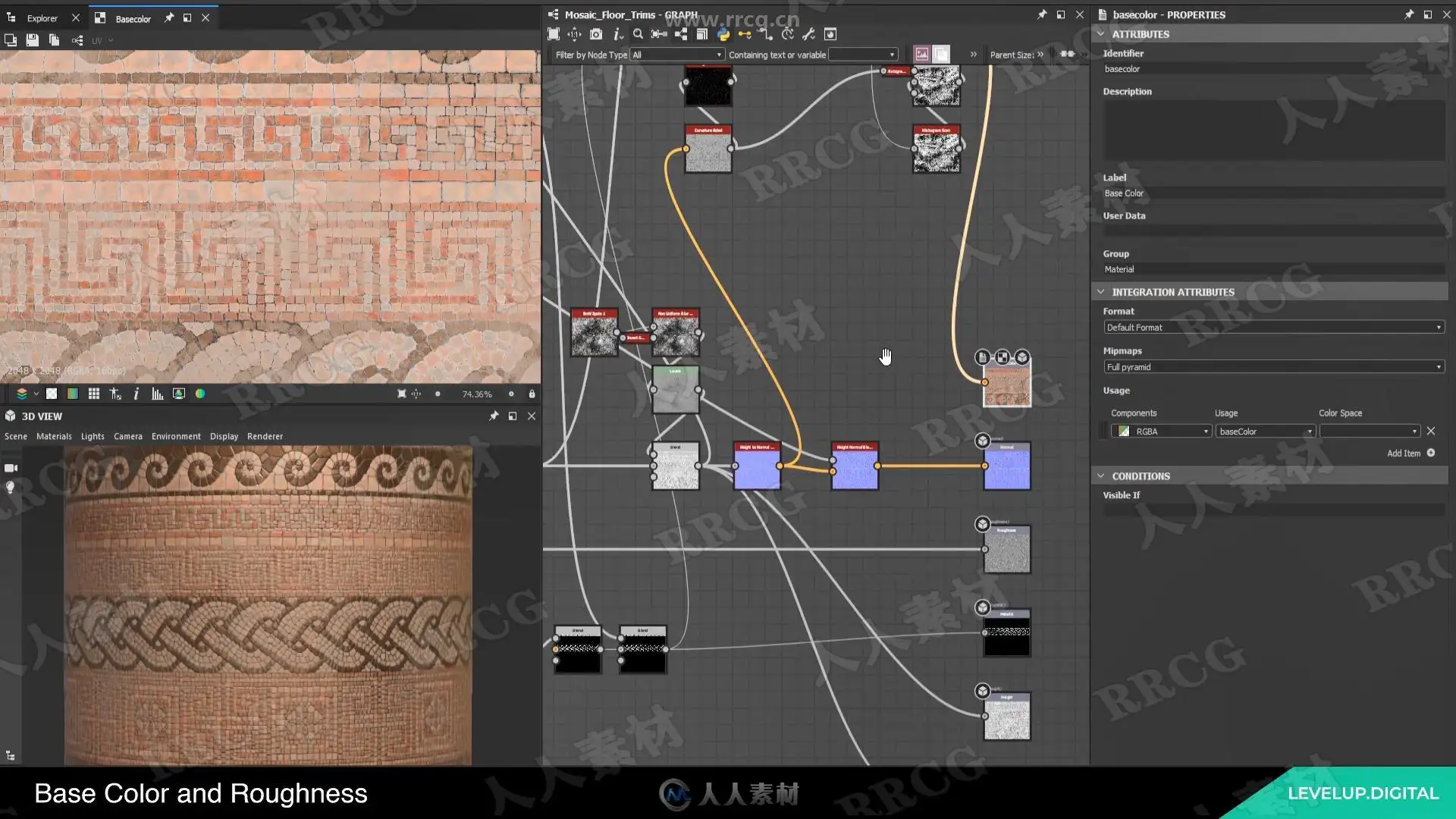Switch to the Explorer tab
Viewport: 1456px width, 819px height.
click(x=42, y=18)
